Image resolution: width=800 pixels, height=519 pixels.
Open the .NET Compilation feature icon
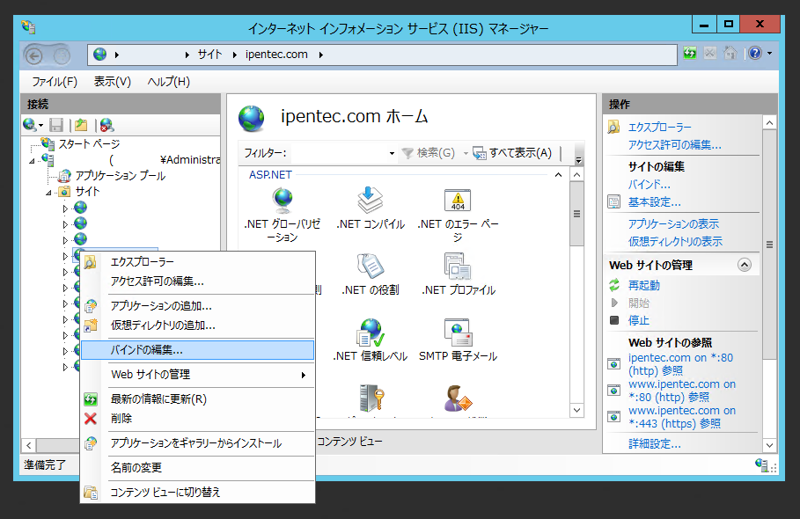tap(370, 200)
